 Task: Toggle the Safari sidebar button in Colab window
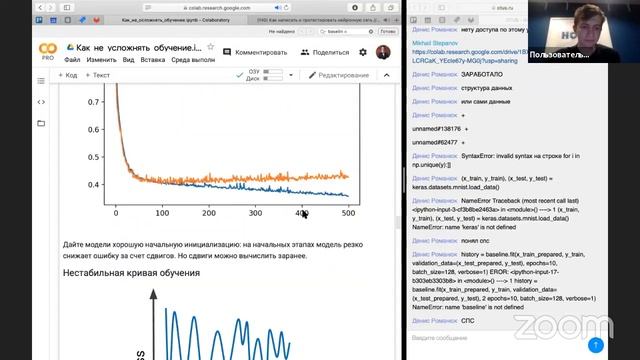click(x=67, y=7)
